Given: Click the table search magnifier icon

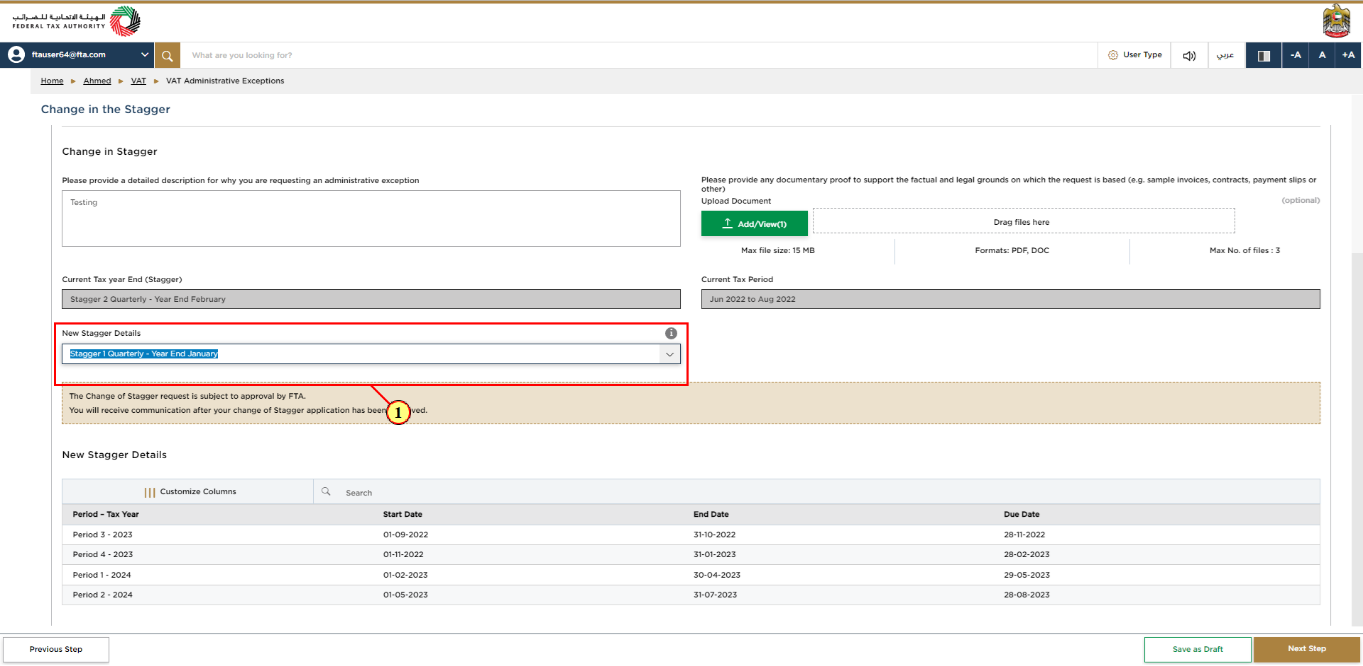Looking at the screenshot, I should (326, 492).
